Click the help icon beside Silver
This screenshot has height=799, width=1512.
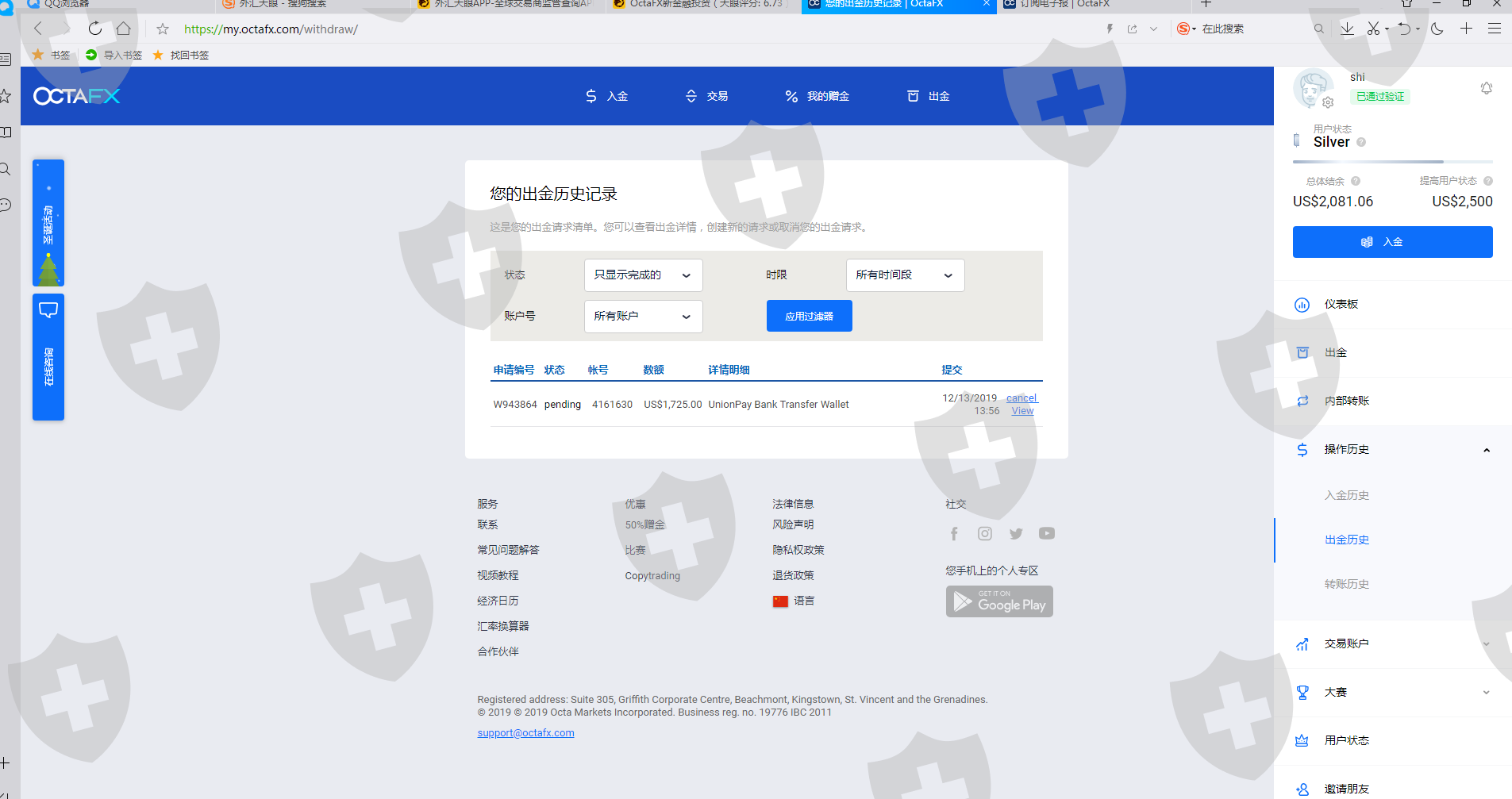tap(1361, 143)
